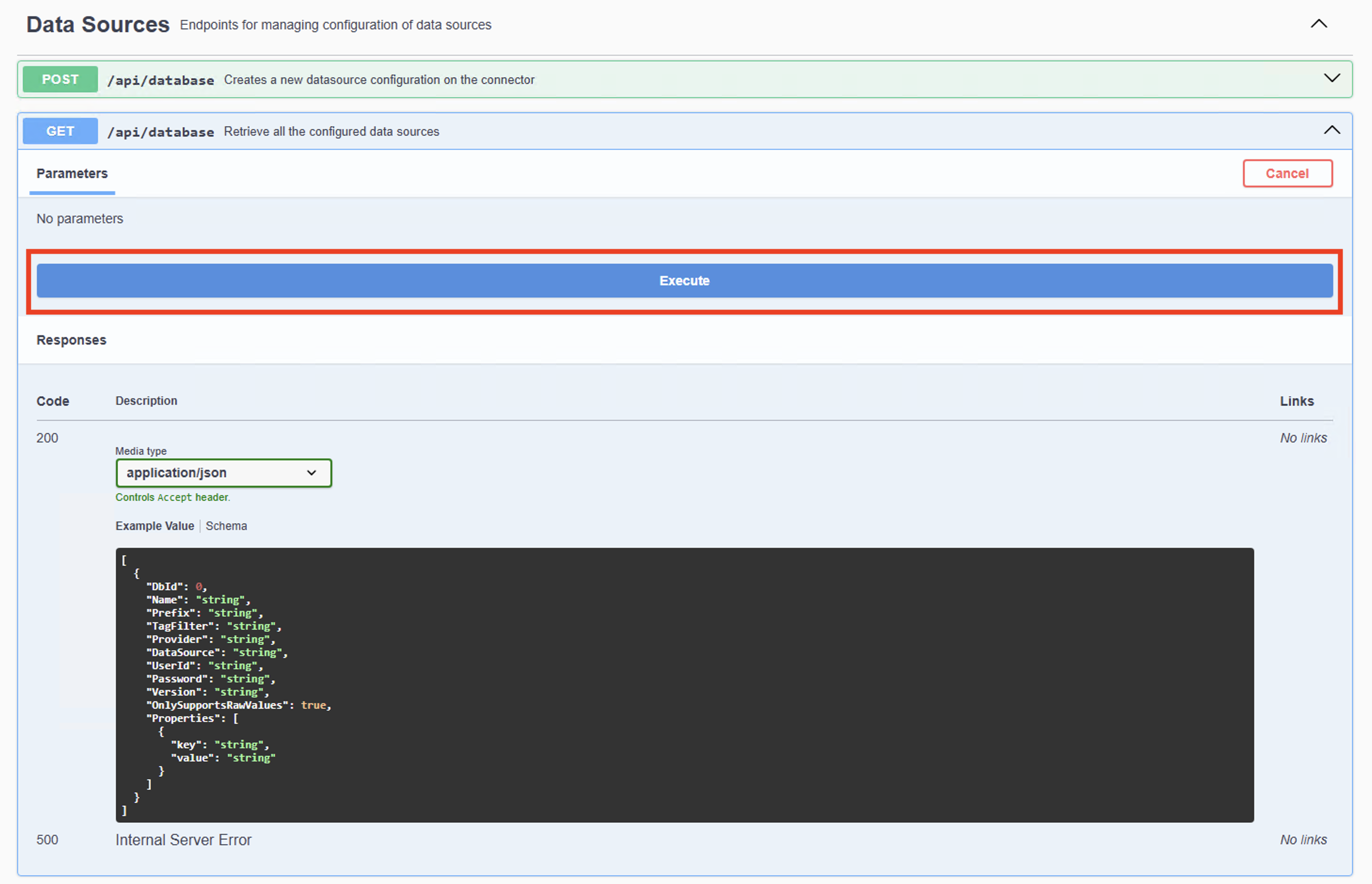Viewport: 1372px width, 884px height.
Task: Click the "UserId": "string" line in JSON
Action: [204, 665]
